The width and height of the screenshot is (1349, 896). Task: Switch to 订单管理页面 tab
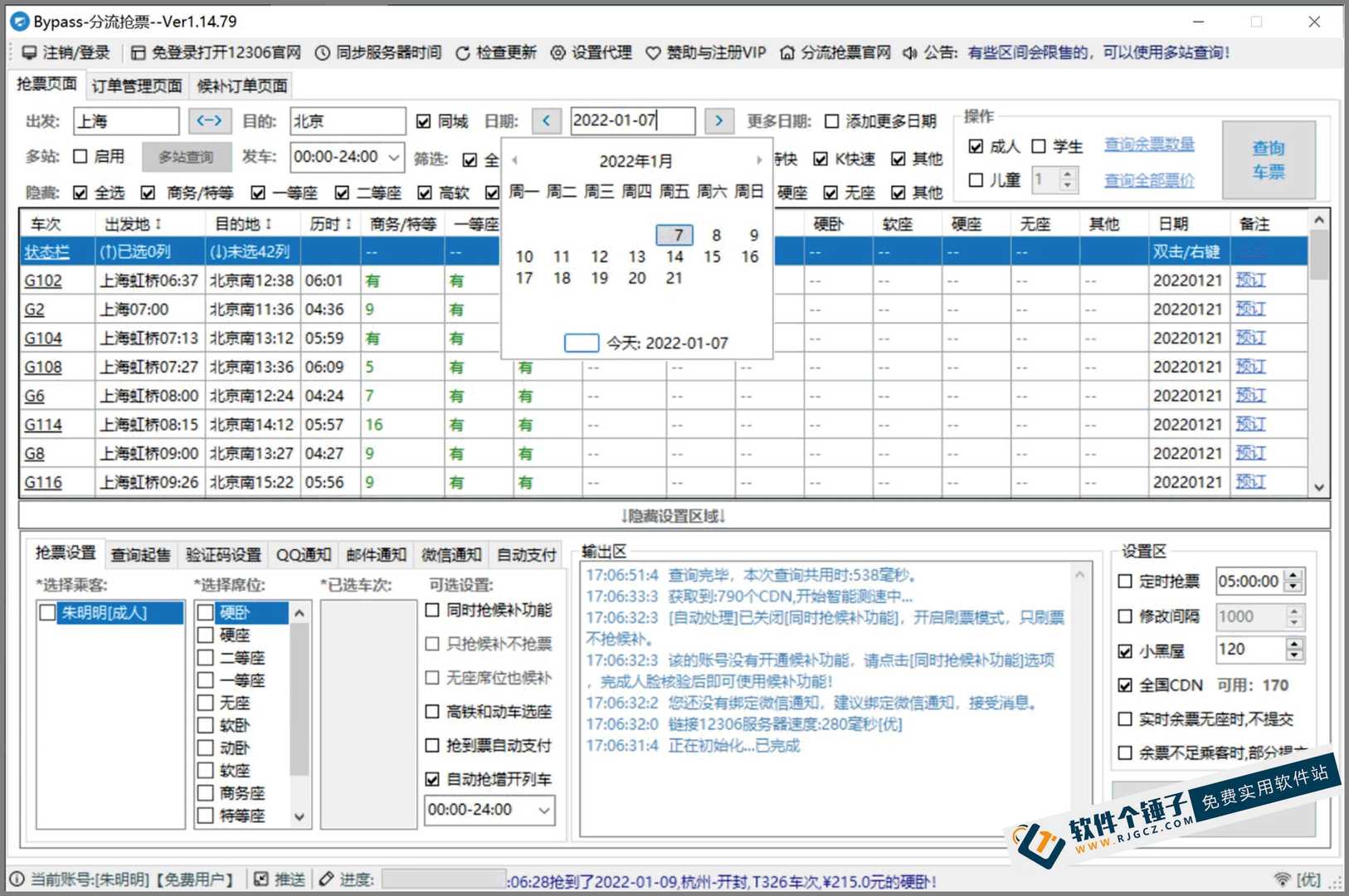(137, 86)
